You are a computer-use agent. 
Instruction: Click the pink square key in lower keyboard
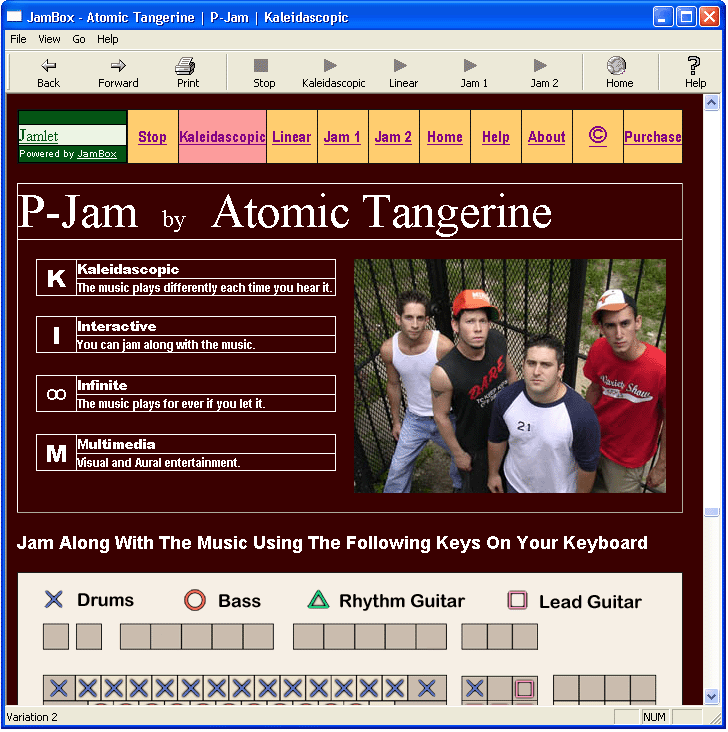(524, 689)
